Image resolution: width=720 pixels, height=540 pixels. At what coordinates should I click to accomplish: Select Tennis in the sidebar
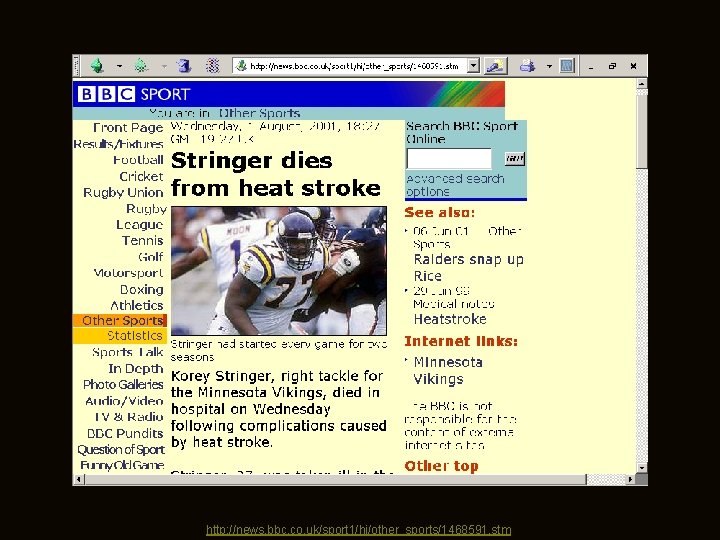coord(142,241)
